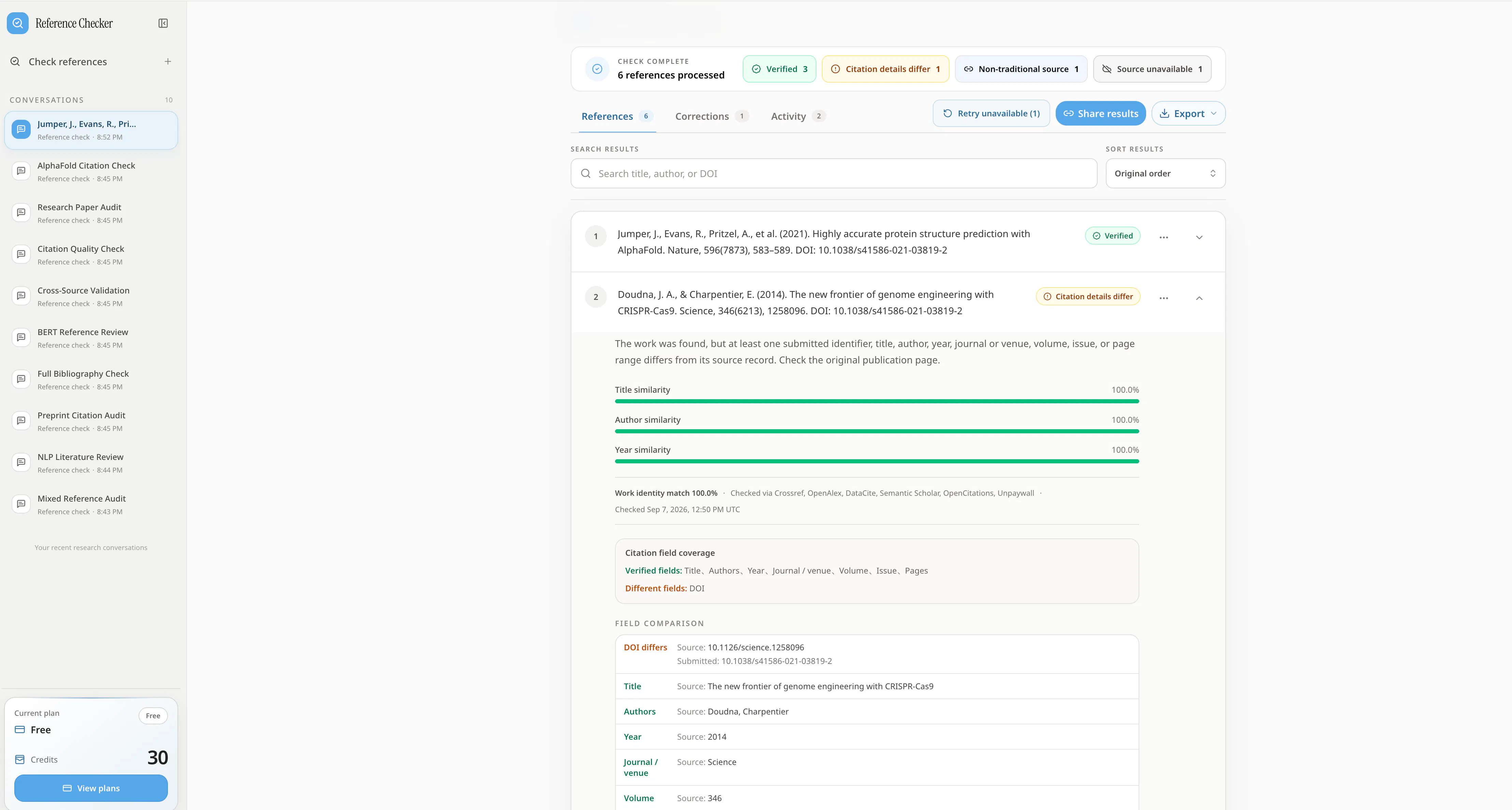Click the Free plan badge
Image resolution: width=1512 pixels, height=810 pixels.
pos(153,716)
